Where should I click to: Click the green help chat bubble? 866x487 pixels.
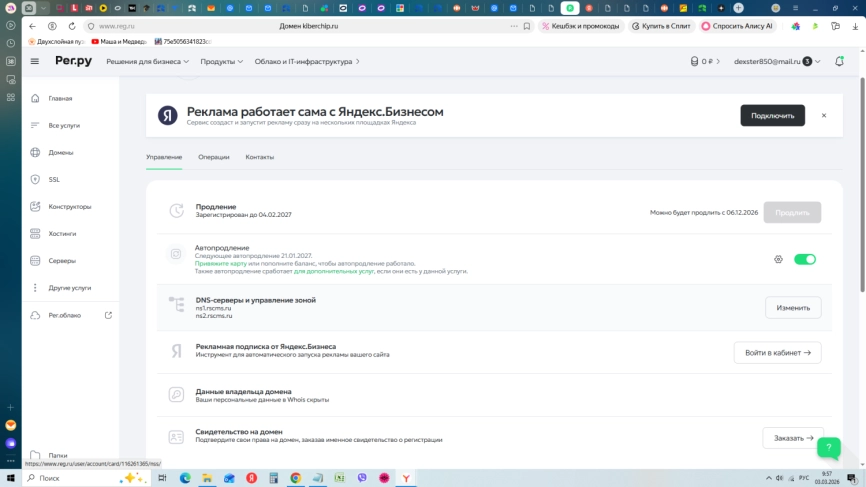[828, 448]
